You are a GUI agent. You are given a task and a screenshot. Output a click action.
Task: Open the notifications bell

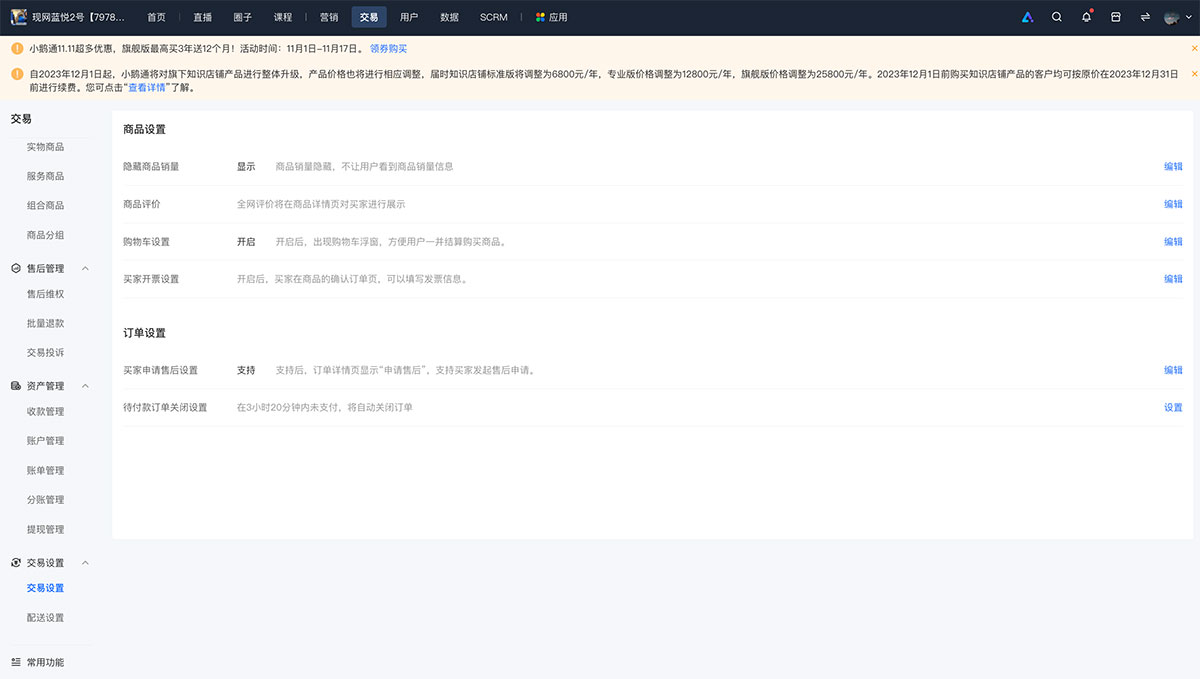(x=1086, y=17)
